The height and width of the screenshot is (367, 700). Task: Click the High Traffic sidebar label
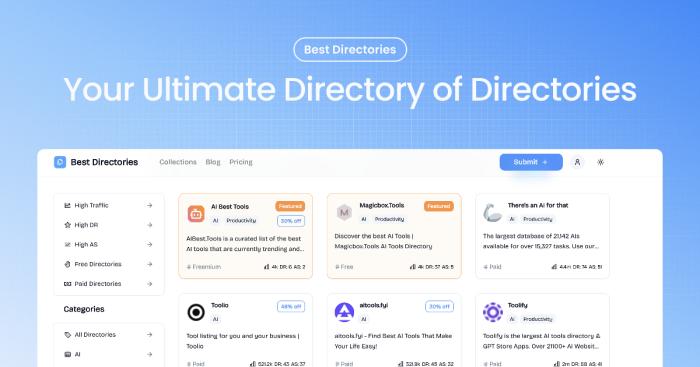(x=91, y=205)
